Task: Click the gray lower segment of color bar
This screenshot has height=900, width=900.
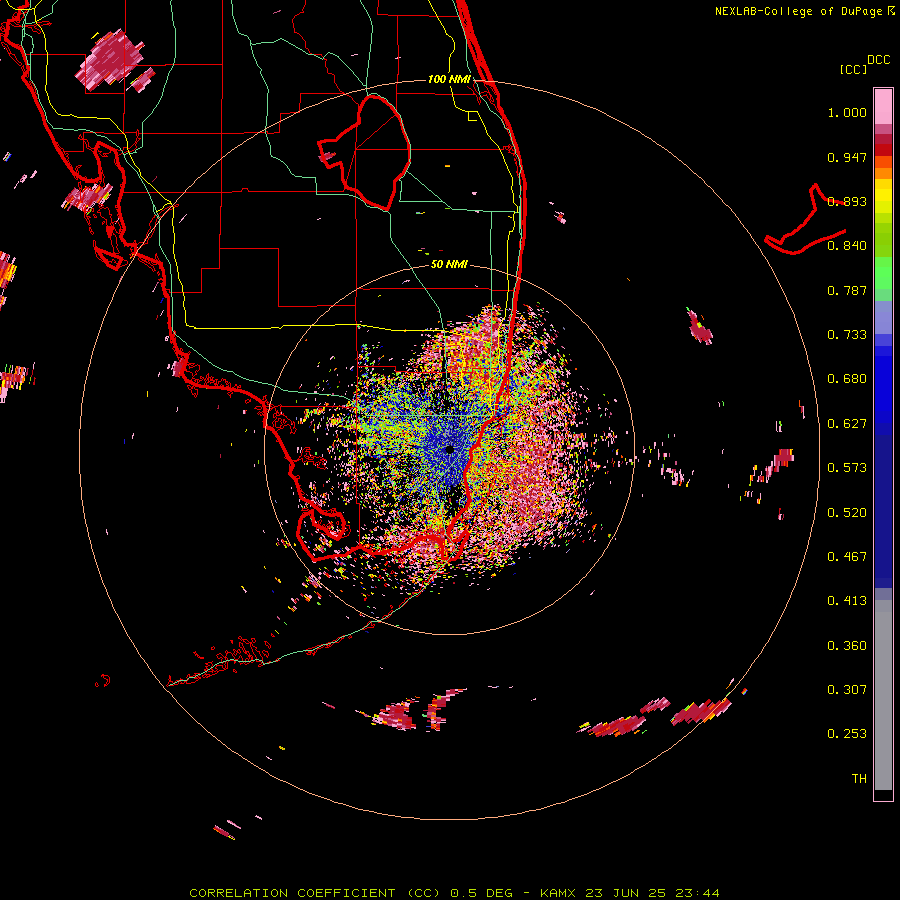Action: pyautogui.click(x=883, y=695)
